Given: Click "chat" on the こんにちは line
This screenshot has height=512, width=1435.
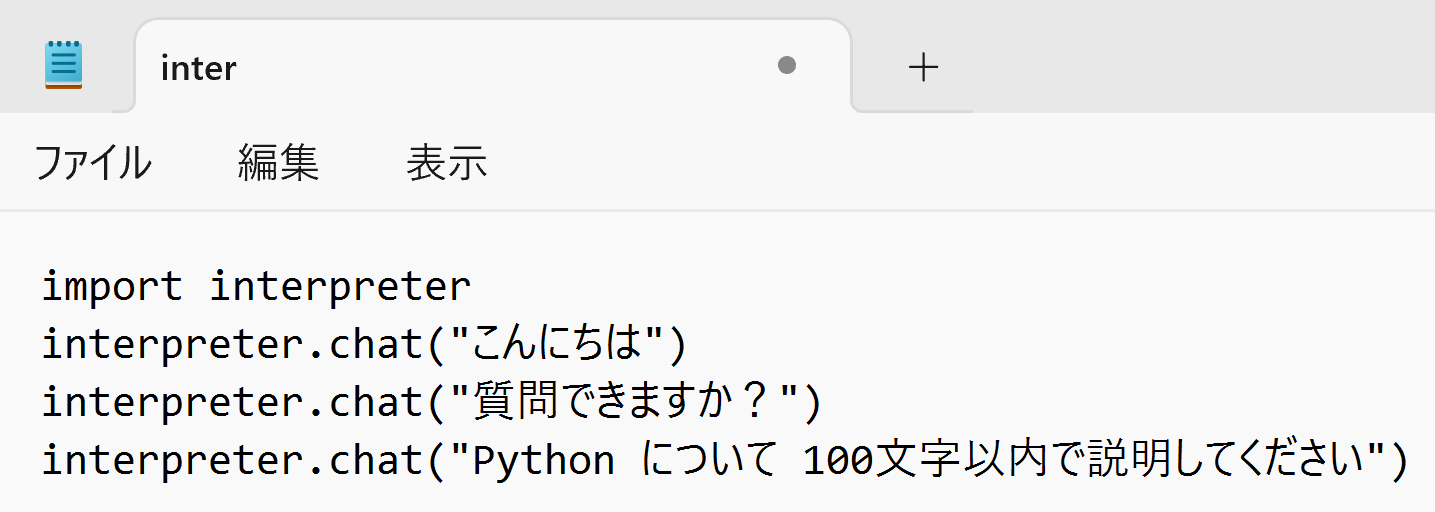Looking at the screenshot, I should point(383,346).
